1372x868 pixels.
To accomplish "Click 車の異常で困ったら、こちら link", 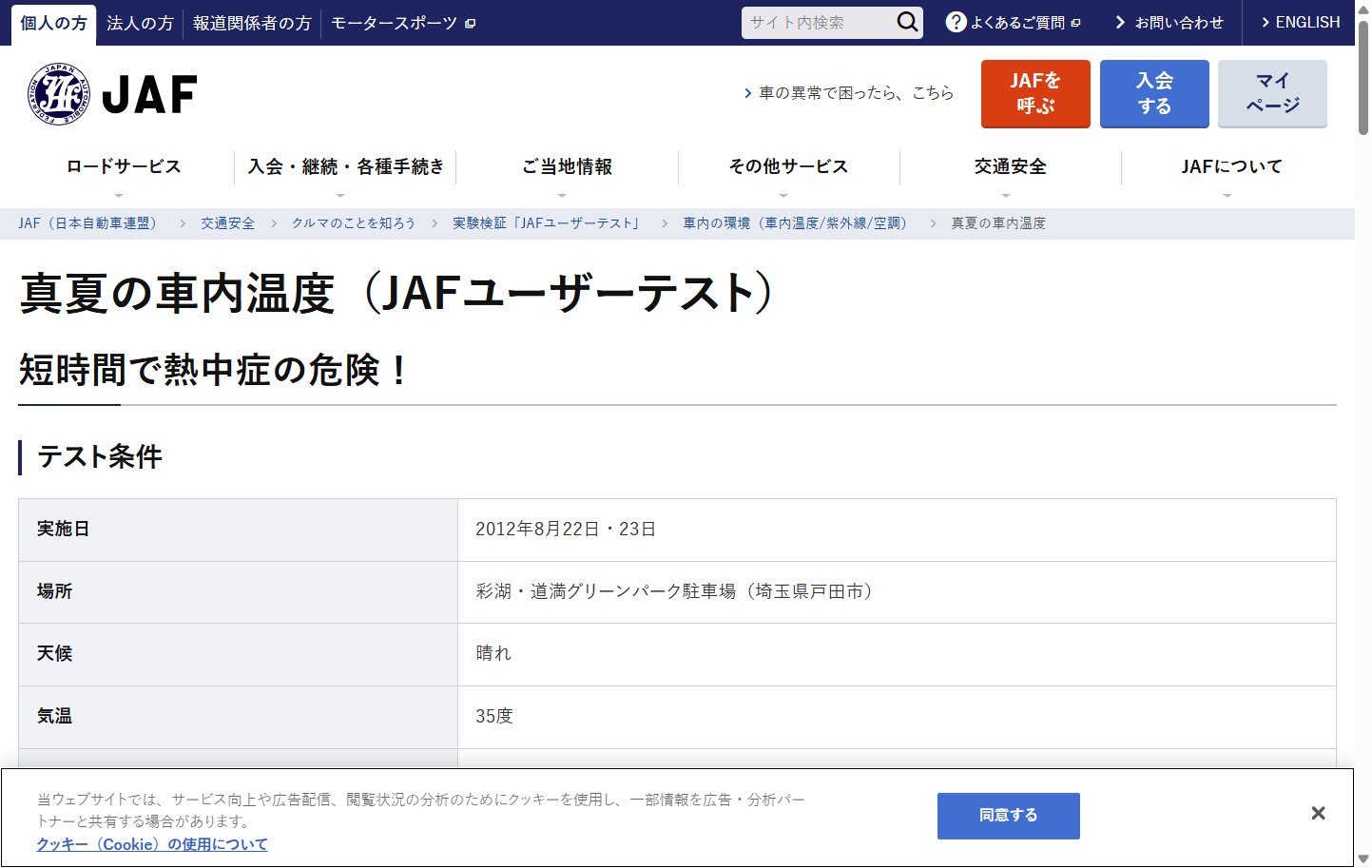I will [848, 93].
